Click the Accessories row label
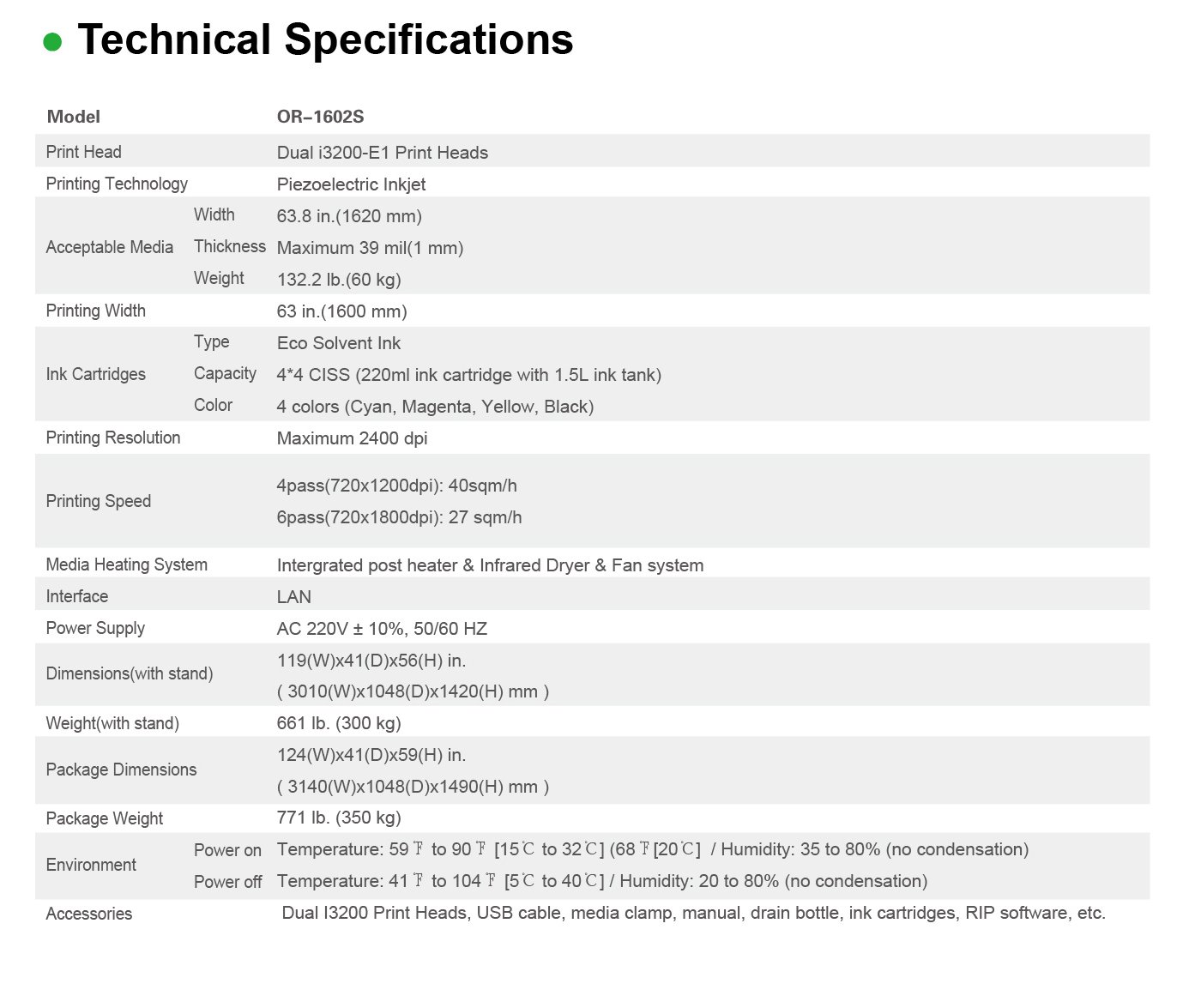This screenshot has width=1195, height=1008. pyautogui.click(x=88, y=914)
